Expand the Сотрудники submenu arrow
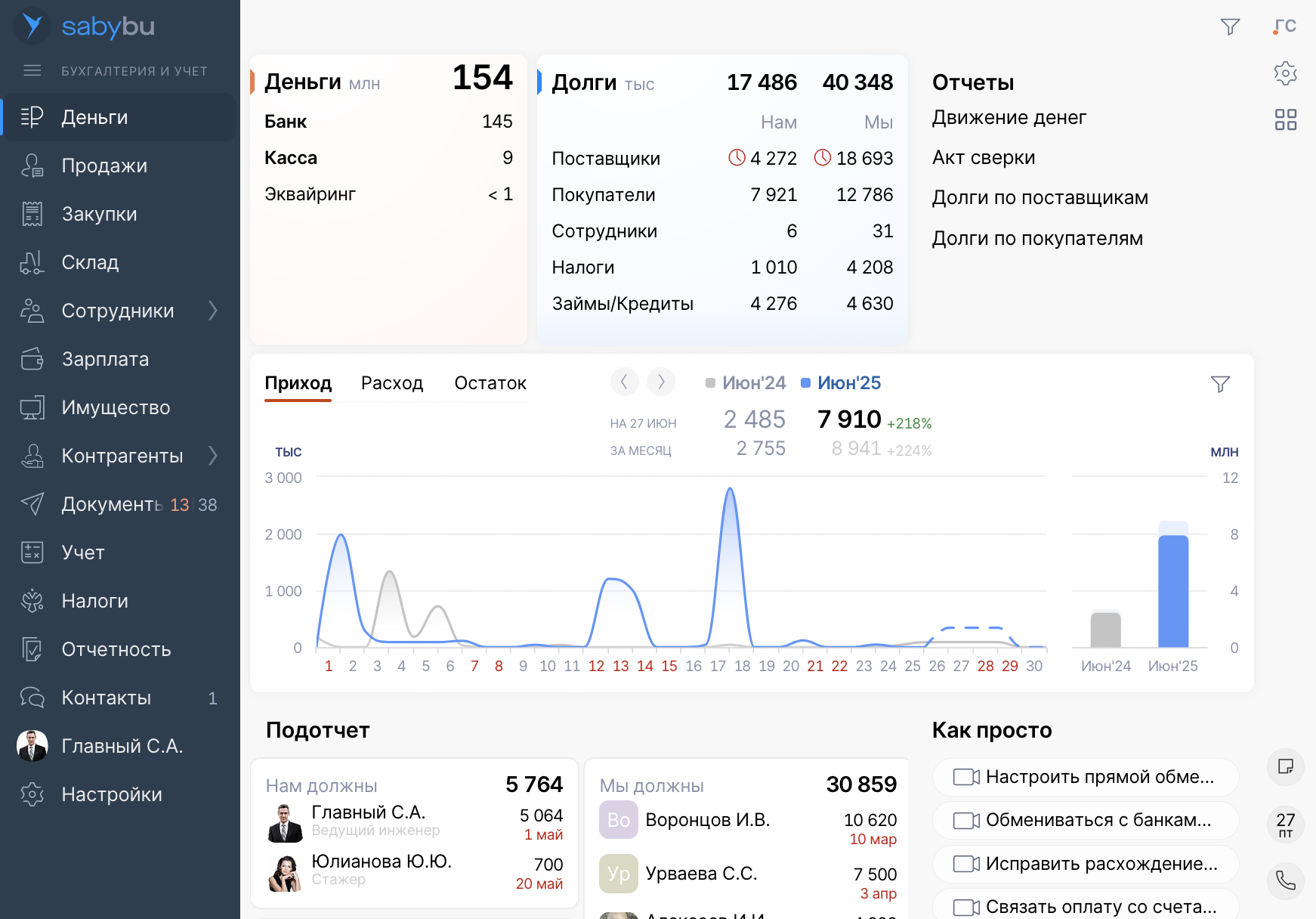The image size is (1316, 919). 213,311
